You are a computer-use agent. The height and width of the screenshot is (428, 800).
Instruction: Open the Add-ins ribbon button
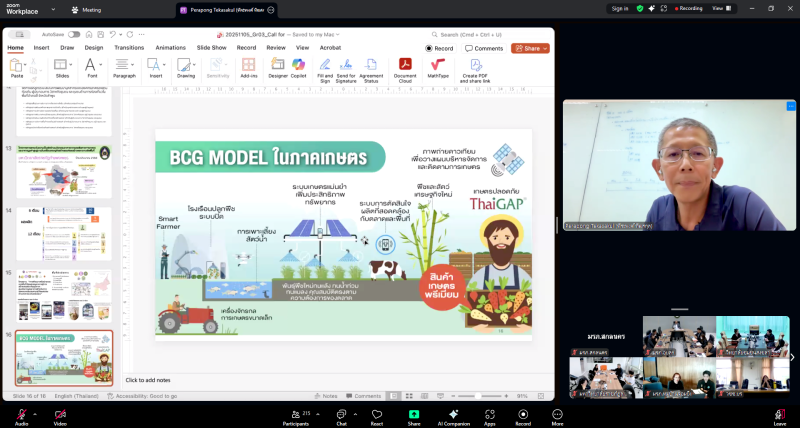point(248,66)
